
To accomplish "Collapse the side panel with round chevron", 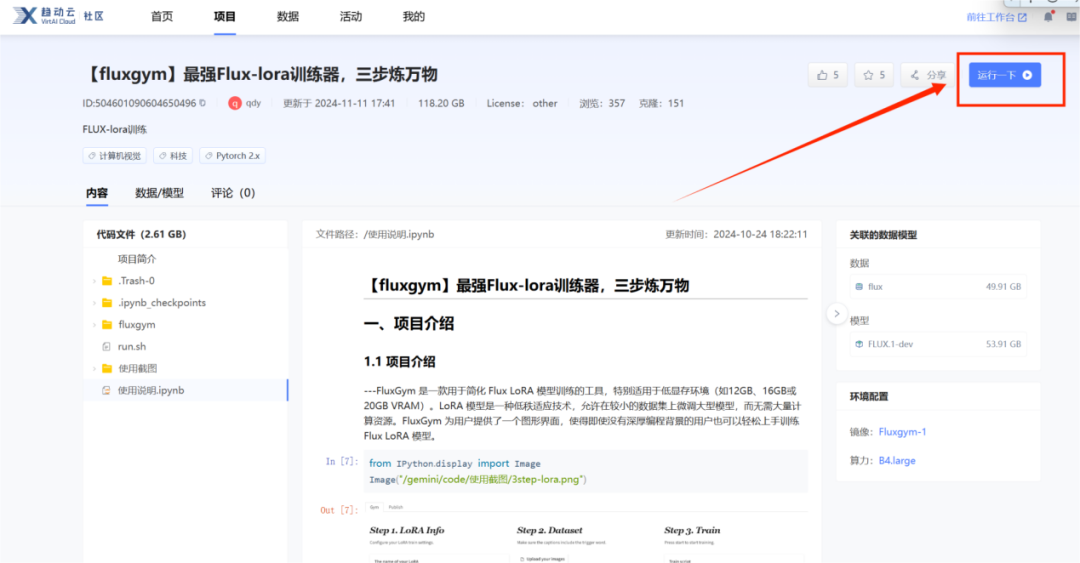I will (x=836, y=314).
